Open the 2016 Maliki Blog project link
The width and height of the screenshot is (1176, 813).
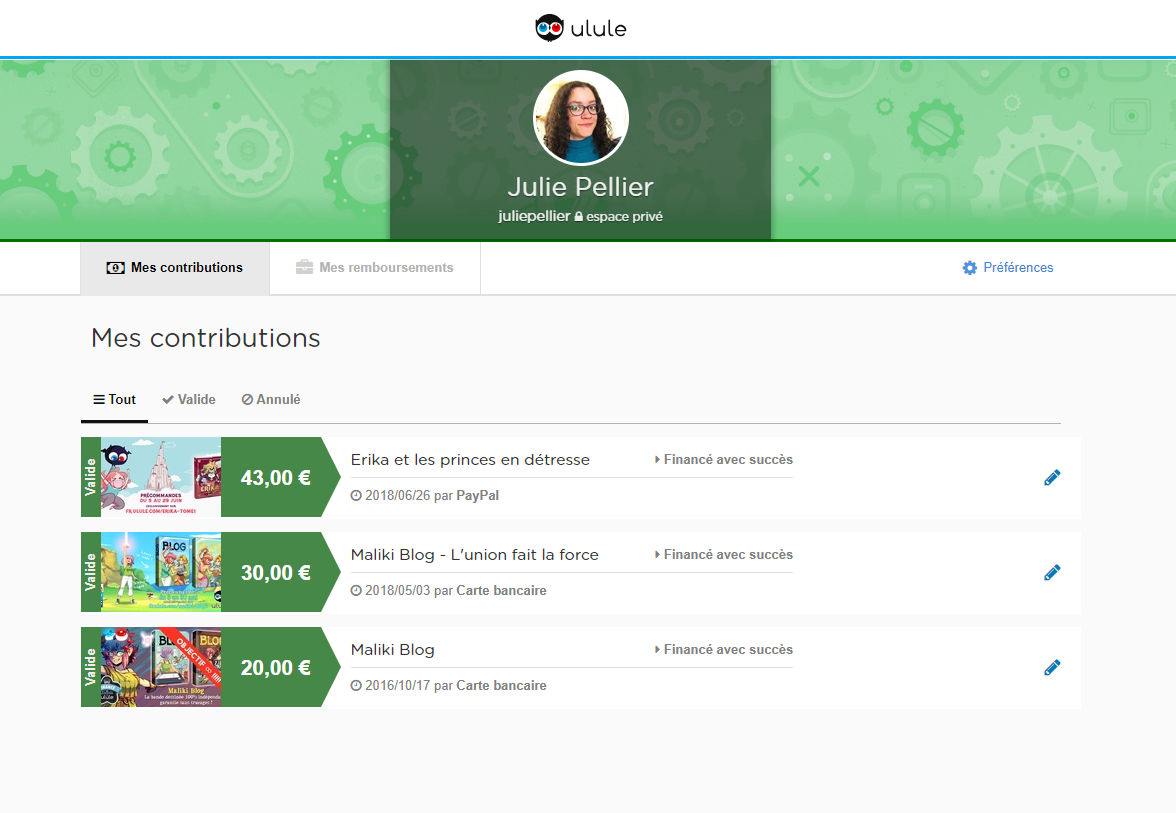tap(392, 650)
